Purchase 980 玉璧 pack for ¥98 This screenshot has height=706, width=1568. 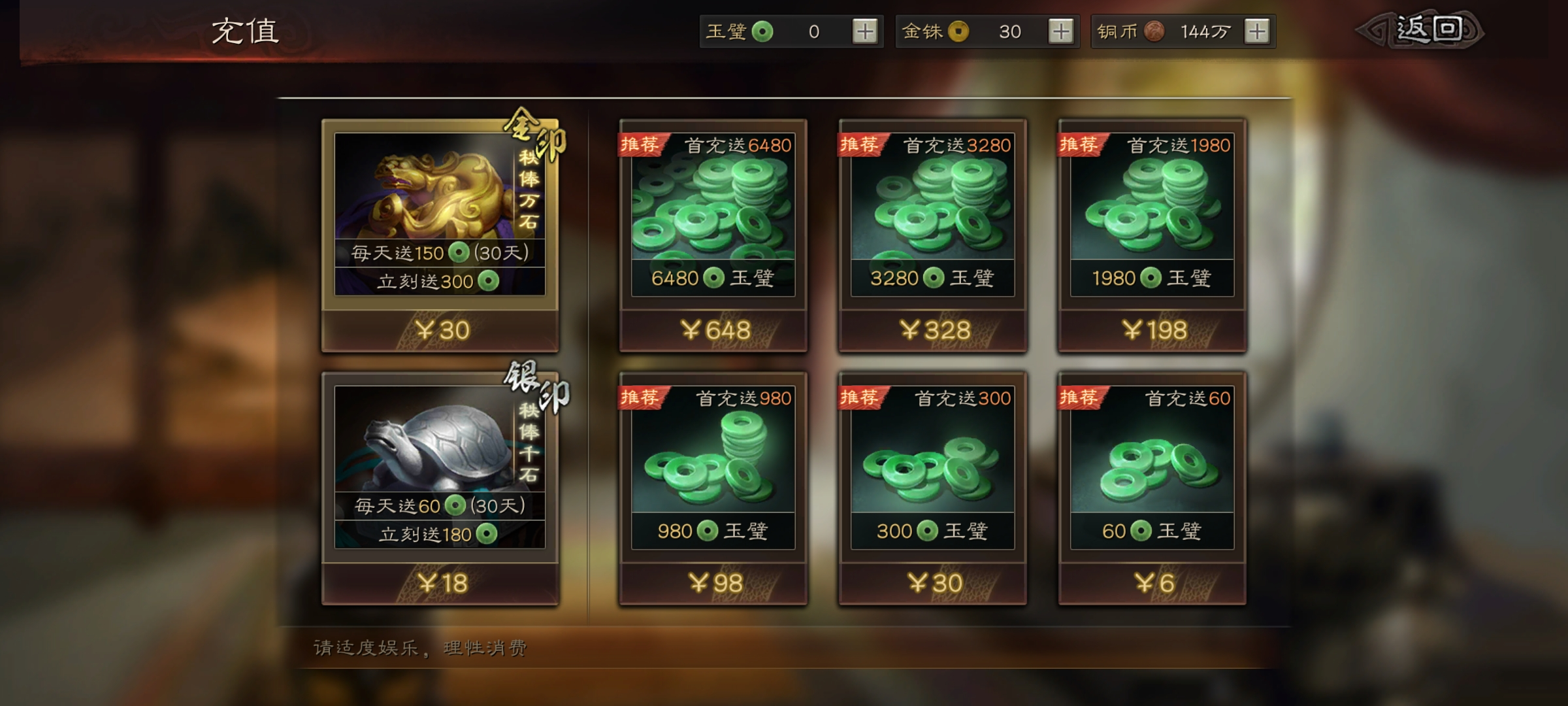(713, 583)
